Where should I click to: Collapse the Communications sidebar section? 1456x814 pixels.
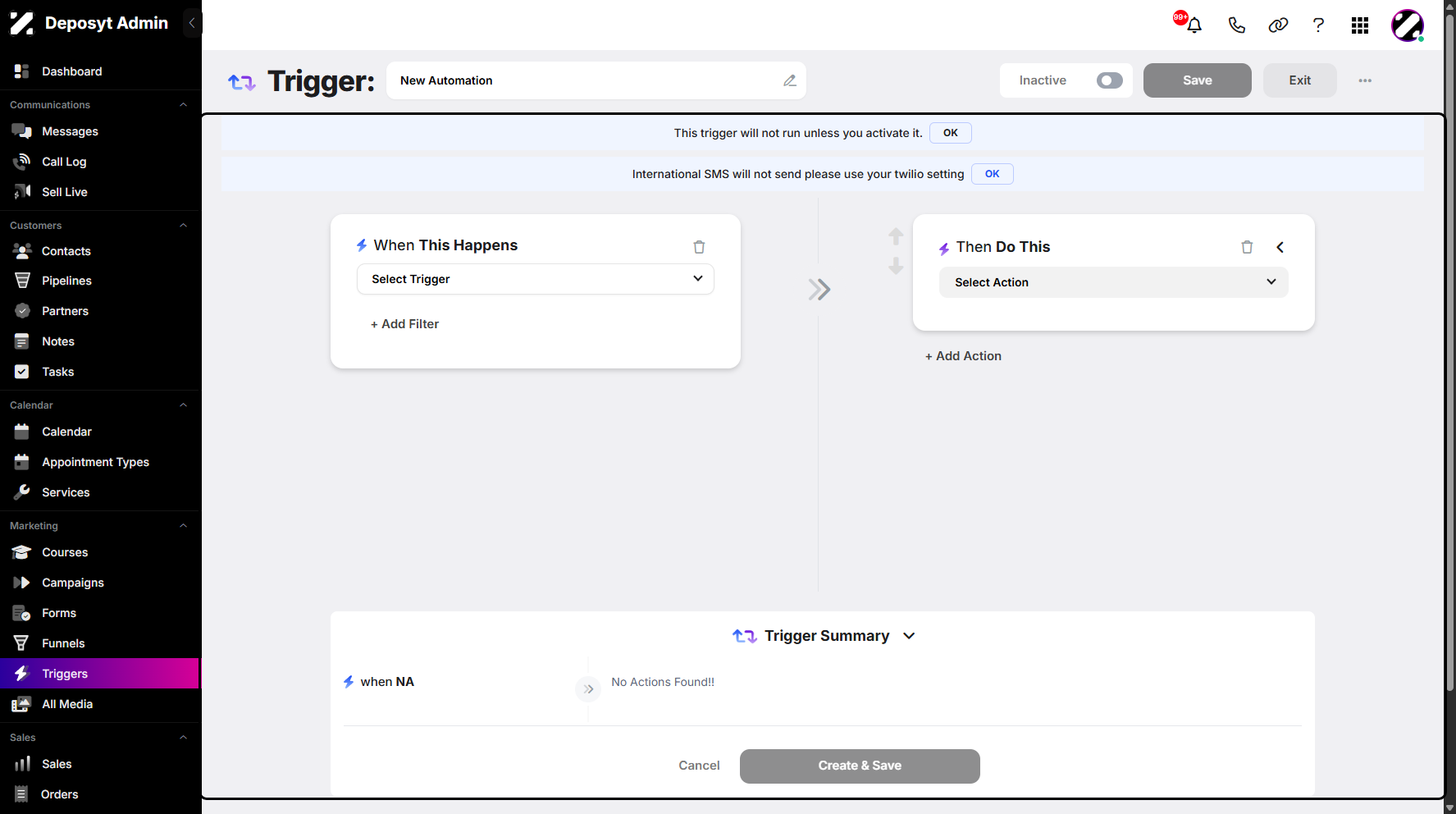[184, 105]
